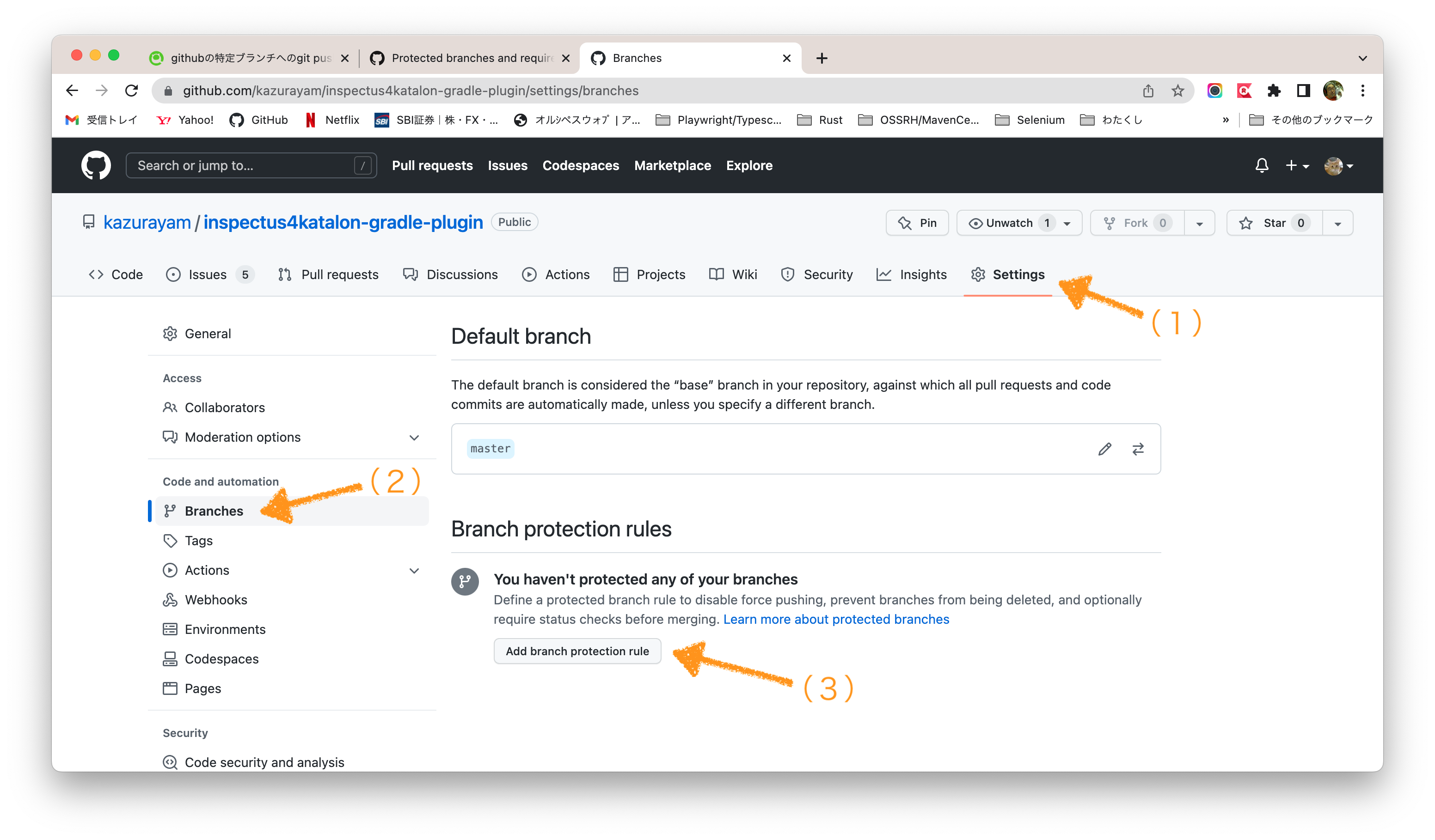
Task: Open the Unwatch options dropdown
Action: click(1068, 223)
